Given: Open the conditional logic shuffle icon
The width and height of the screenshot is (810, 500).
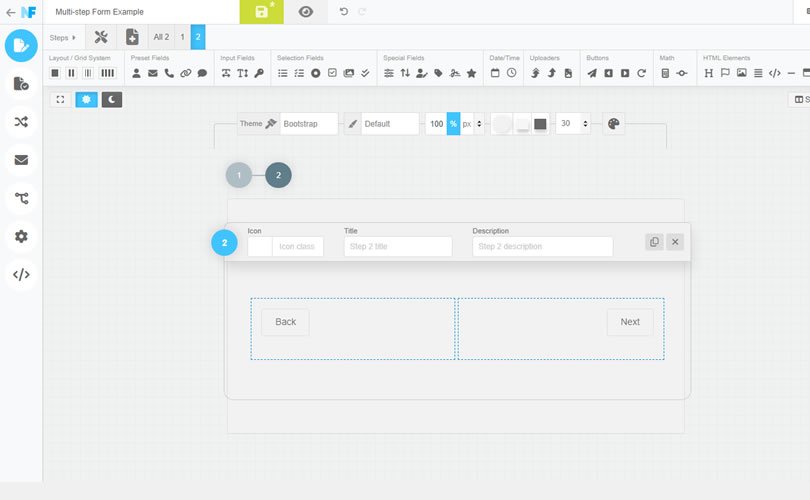Looking at the screenshot, I should click(21, 122).
